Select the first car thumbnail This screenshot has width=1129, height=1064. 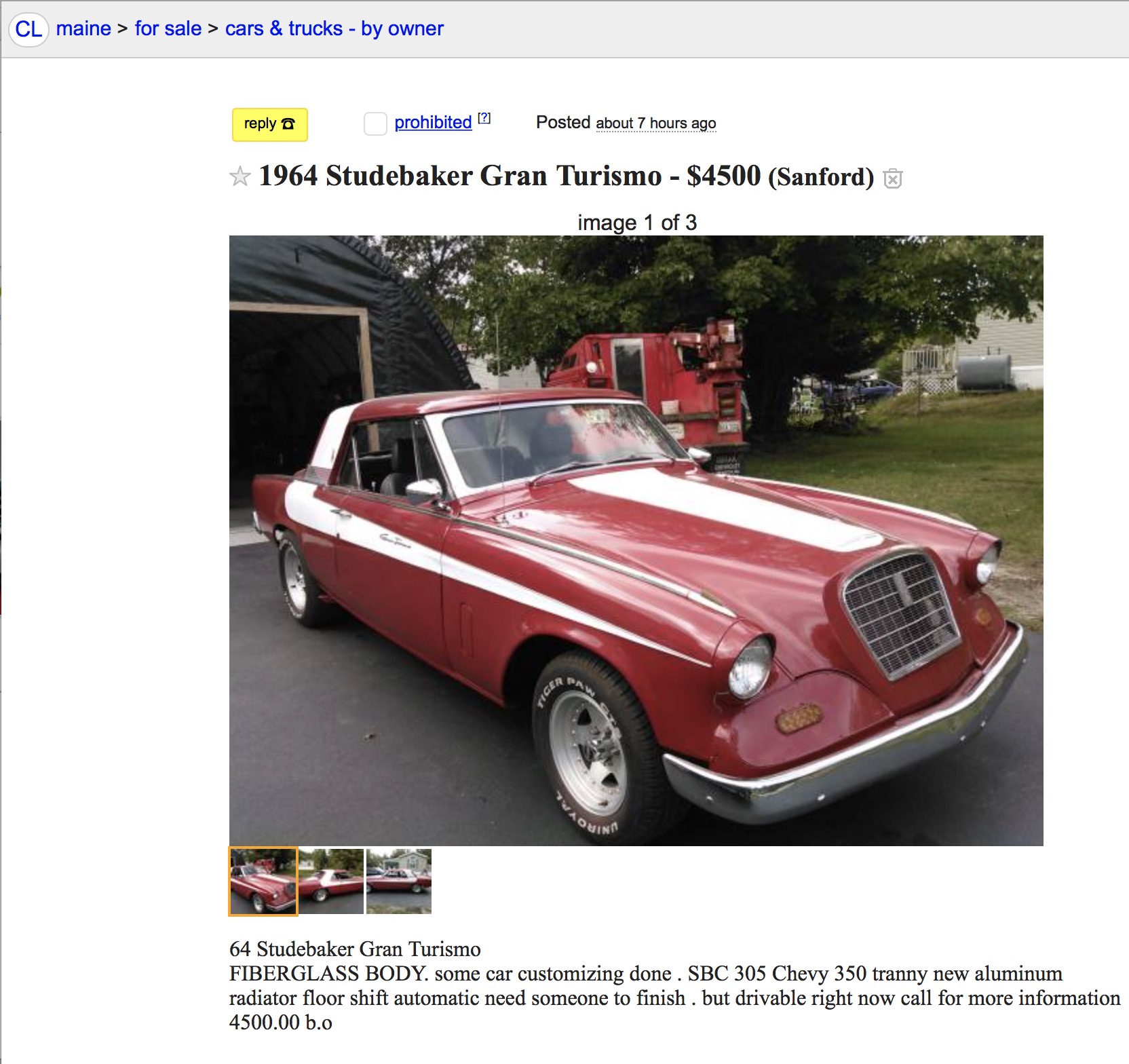click(263, 881)
